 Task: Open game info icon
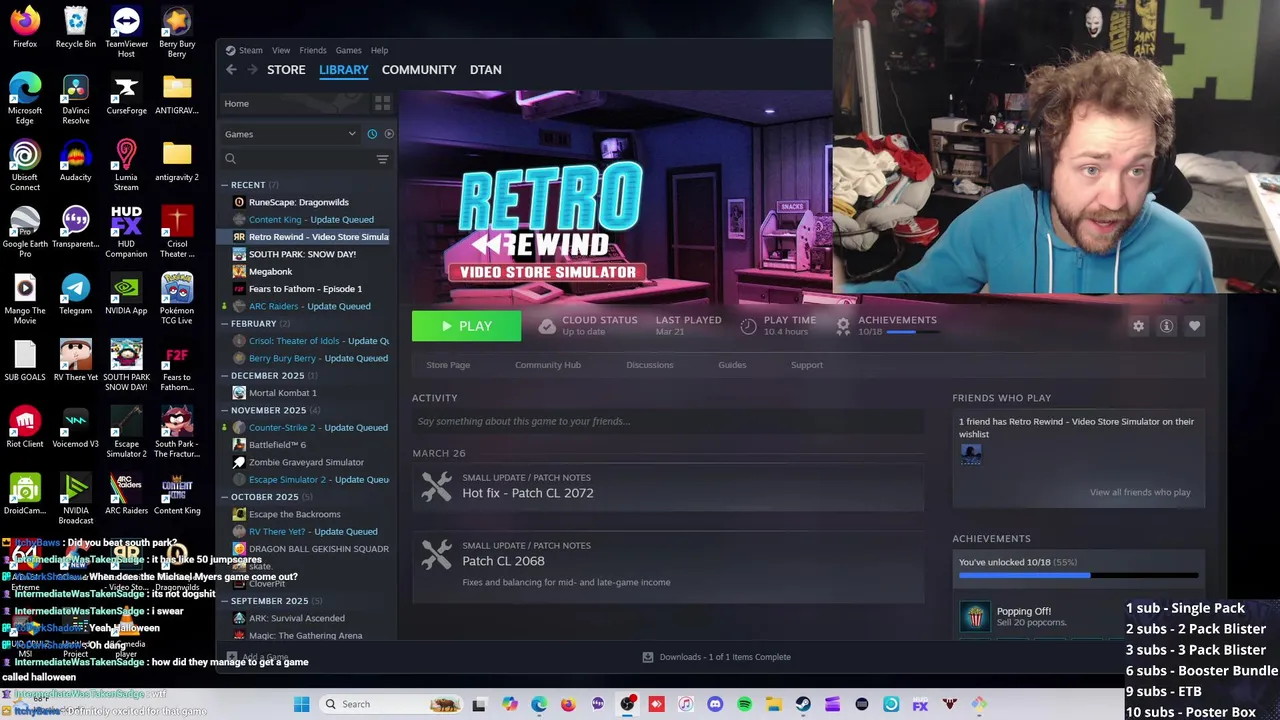point(1166,326)
